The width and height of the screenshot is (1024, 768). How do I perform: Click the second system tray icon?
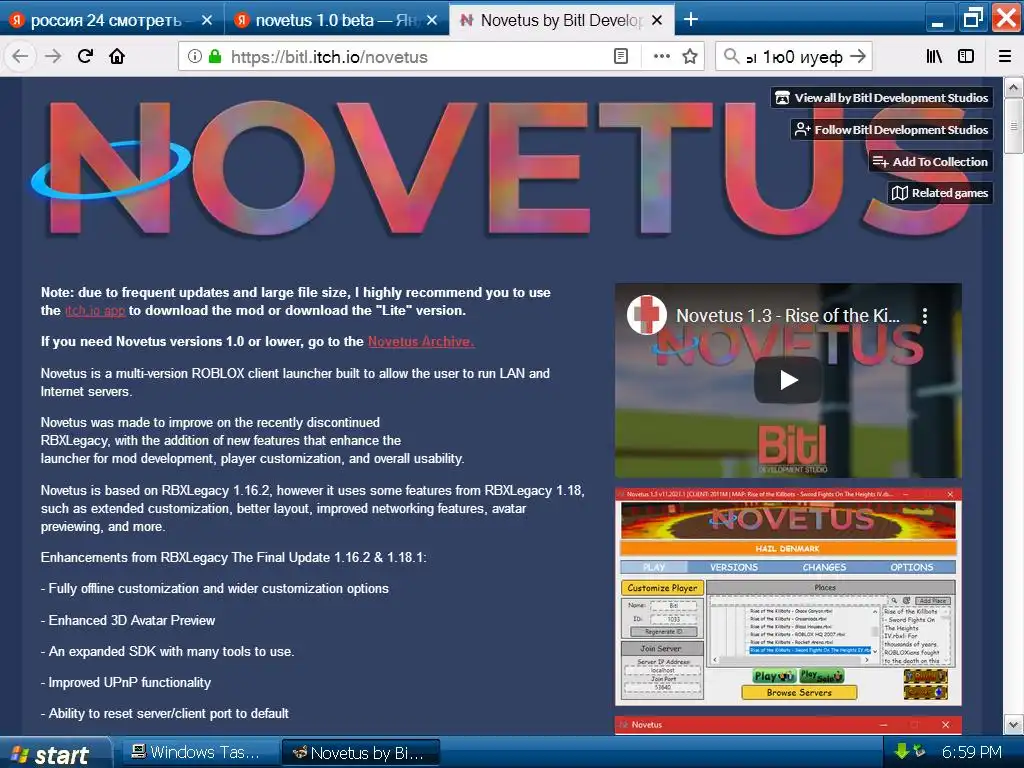pos(920,751)
